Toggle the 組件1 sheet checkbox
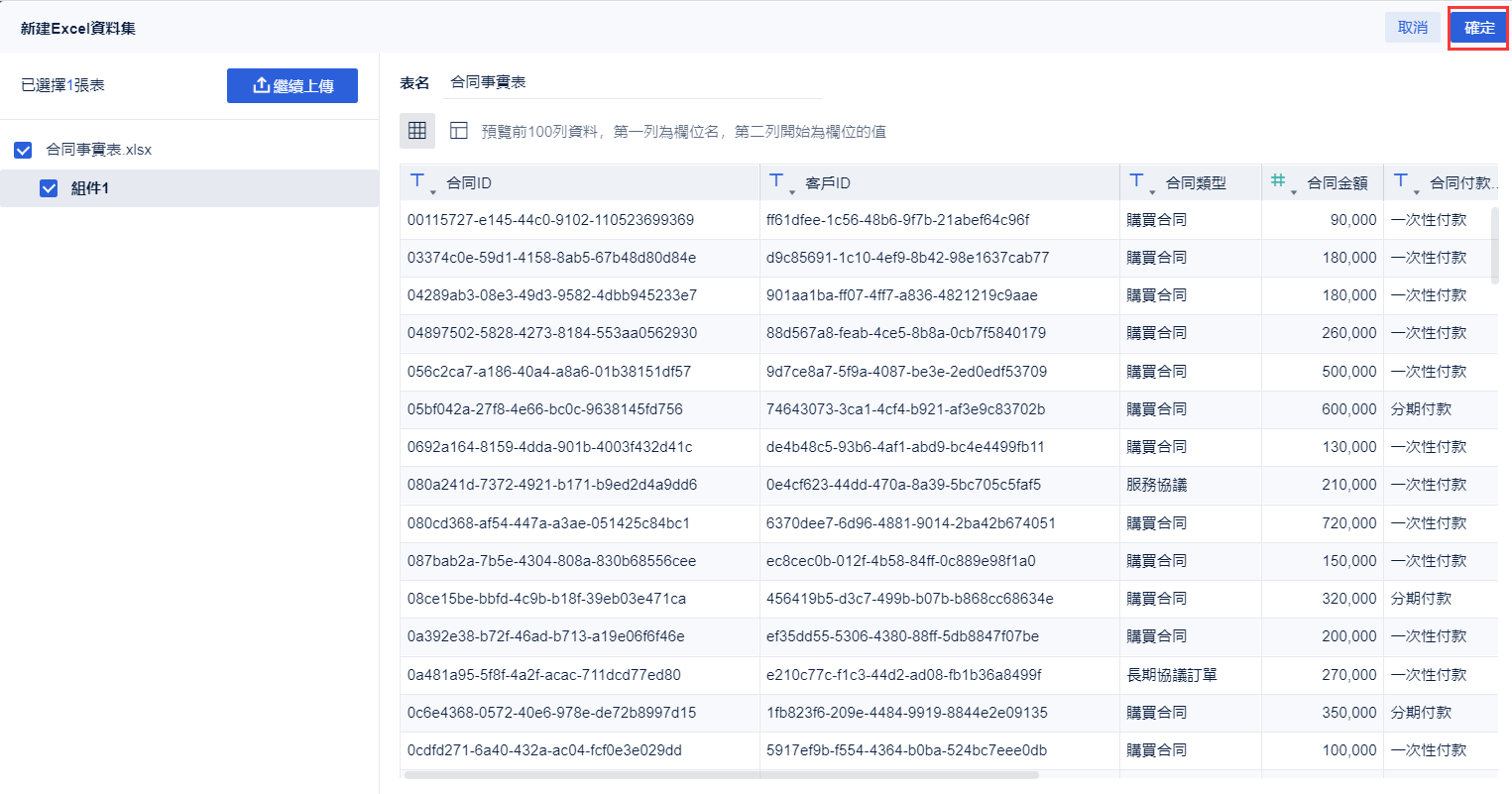Viewport: 1512px width, 794px height. coord(49,188)
